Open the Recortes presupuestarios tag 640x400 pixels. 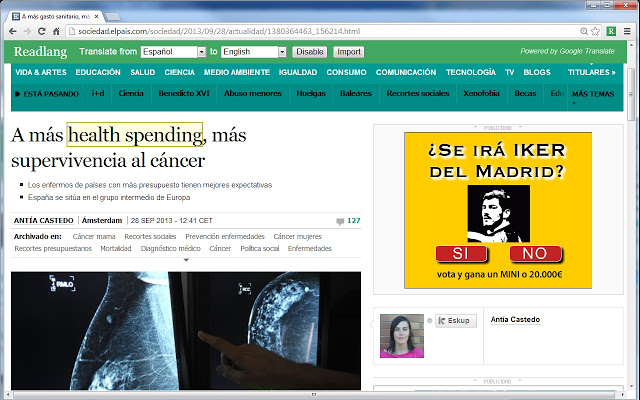pos(53,249)
